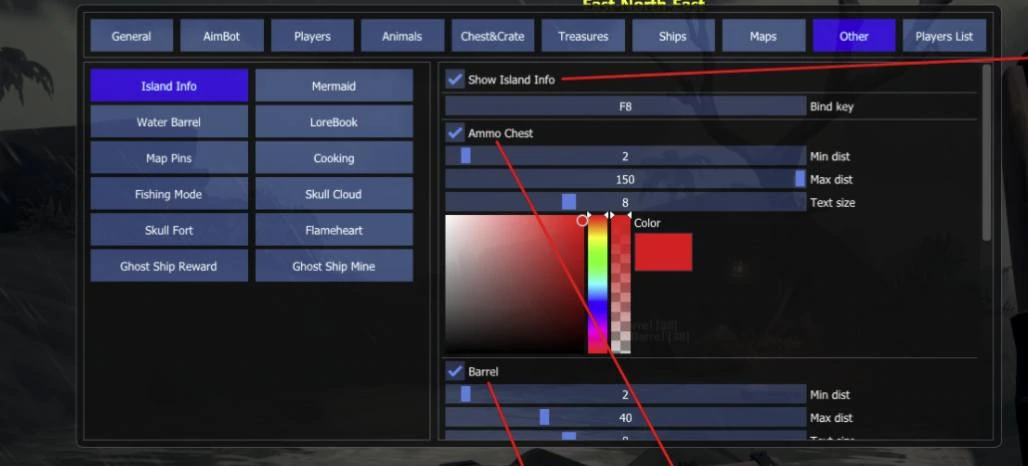Select the Skull Cloud category
The height and width of the screenshot is (466, 1028).
point(334,194)
